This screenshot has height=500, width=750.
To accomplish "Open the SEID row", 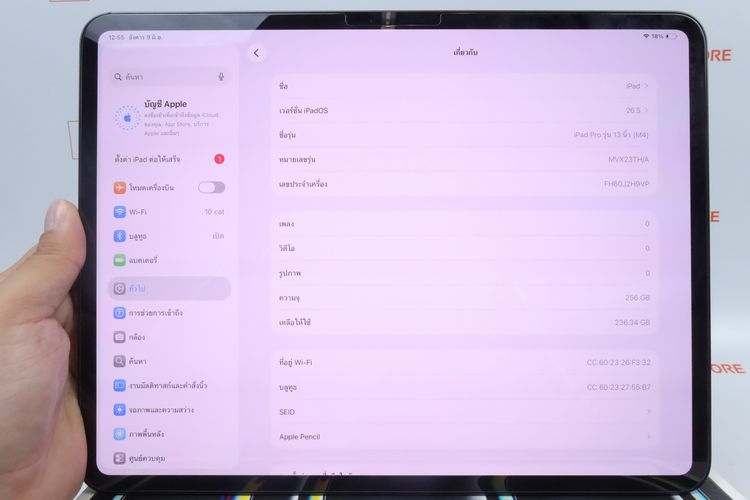I will (x=464, y=412).
